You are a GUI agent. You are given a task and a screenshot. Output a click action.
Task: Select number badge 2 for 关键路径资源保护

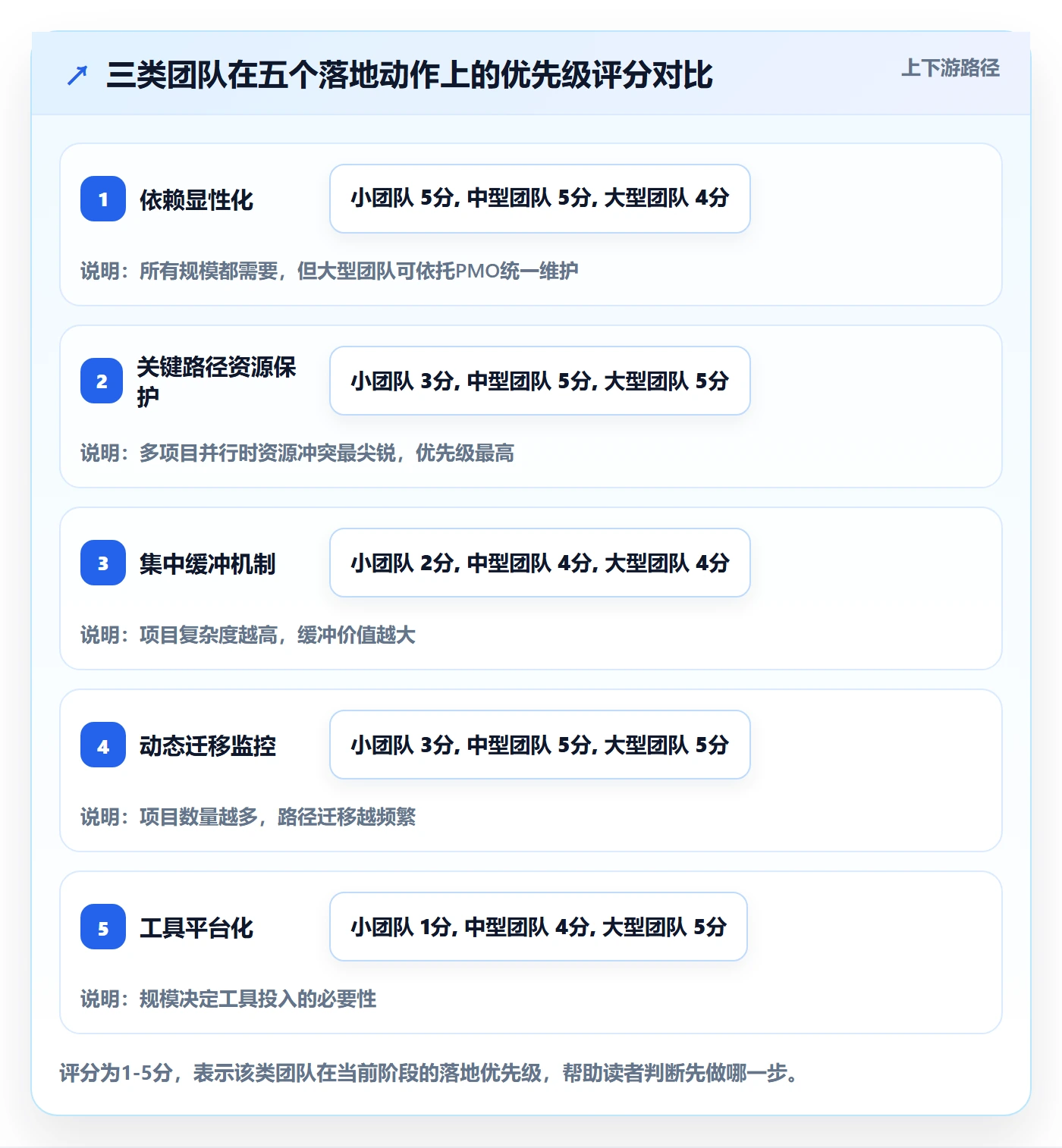102,381
